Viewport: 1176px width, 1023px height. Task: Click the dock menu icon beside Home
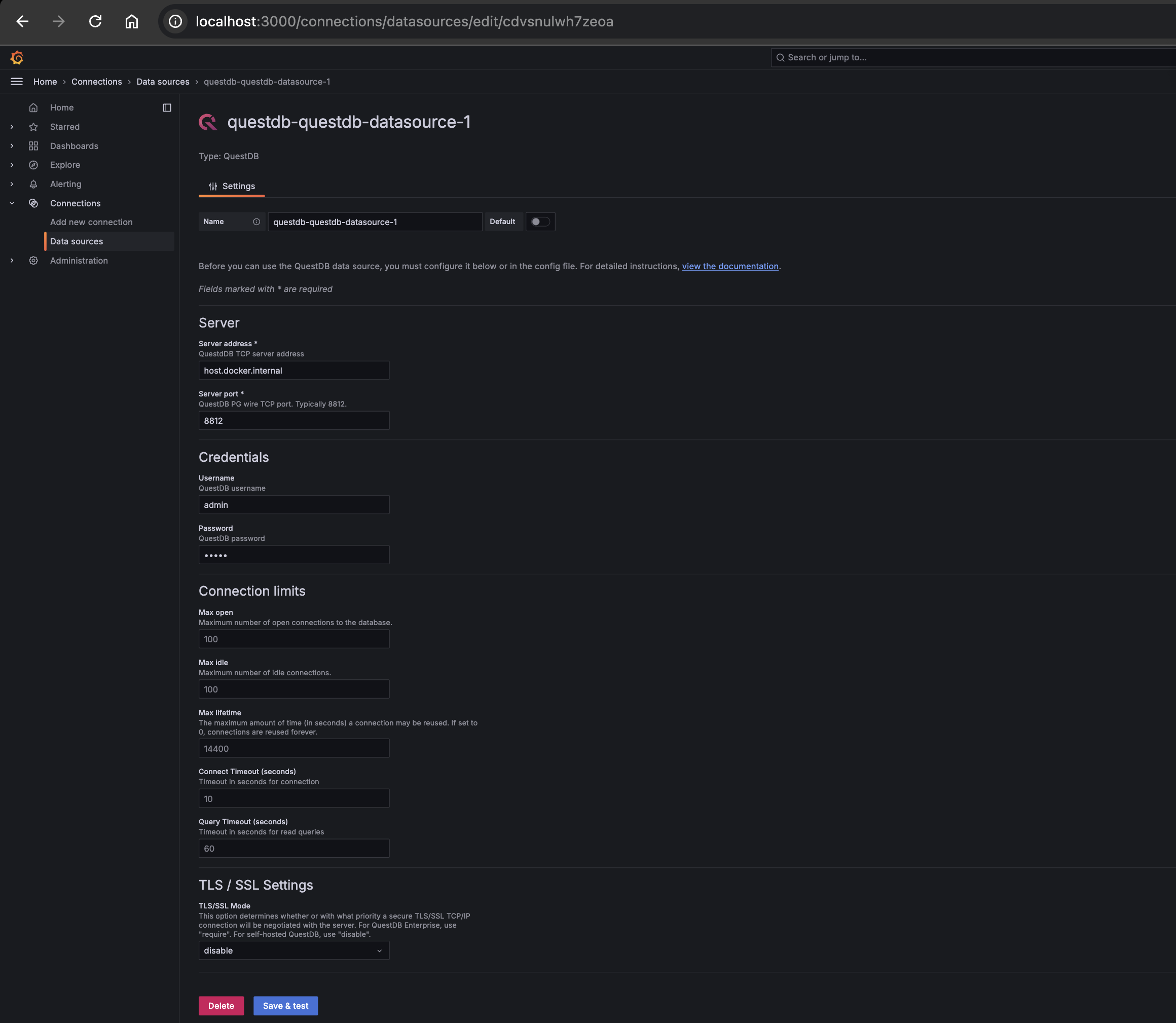(167, 108)
